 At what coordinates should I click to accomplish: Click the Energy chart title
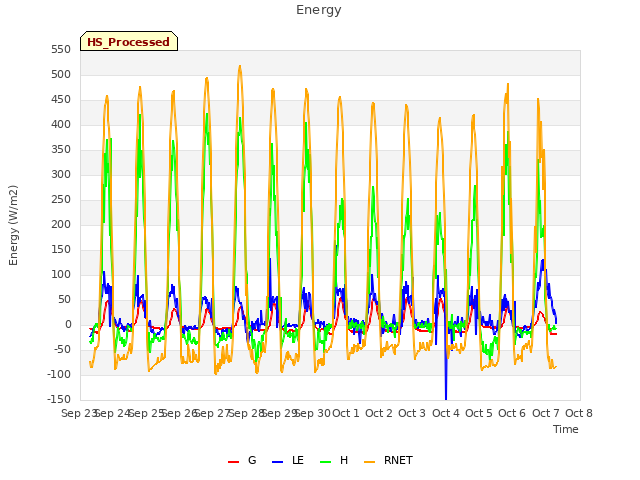[319, 10]
